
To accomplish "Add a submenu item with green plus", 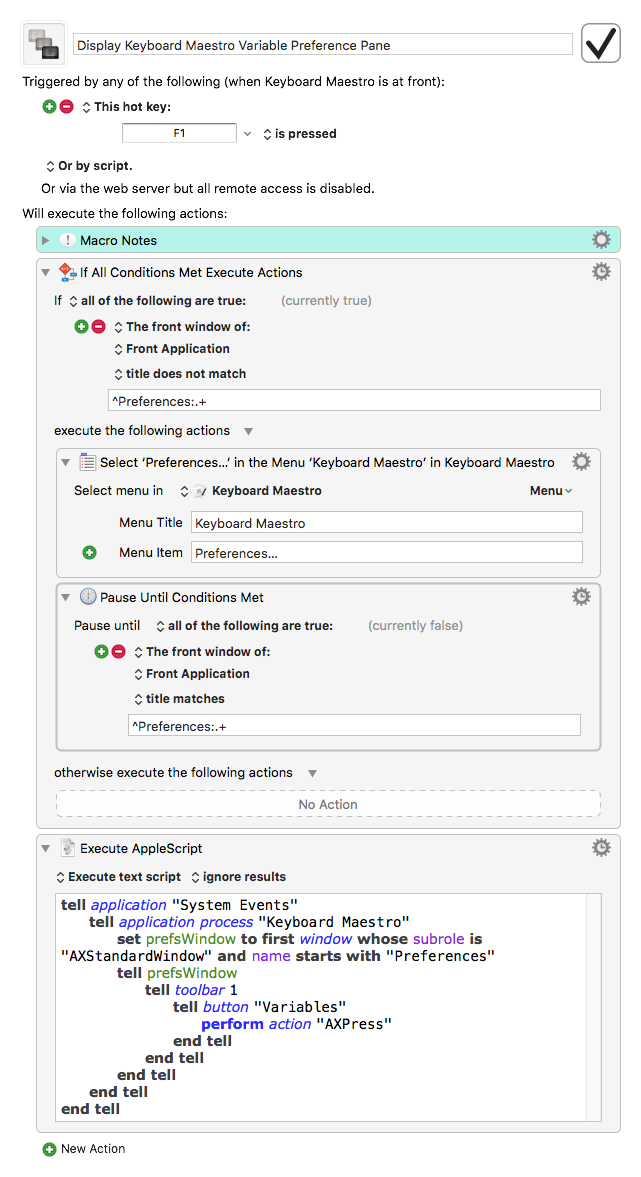I will (x=89, y=552).
